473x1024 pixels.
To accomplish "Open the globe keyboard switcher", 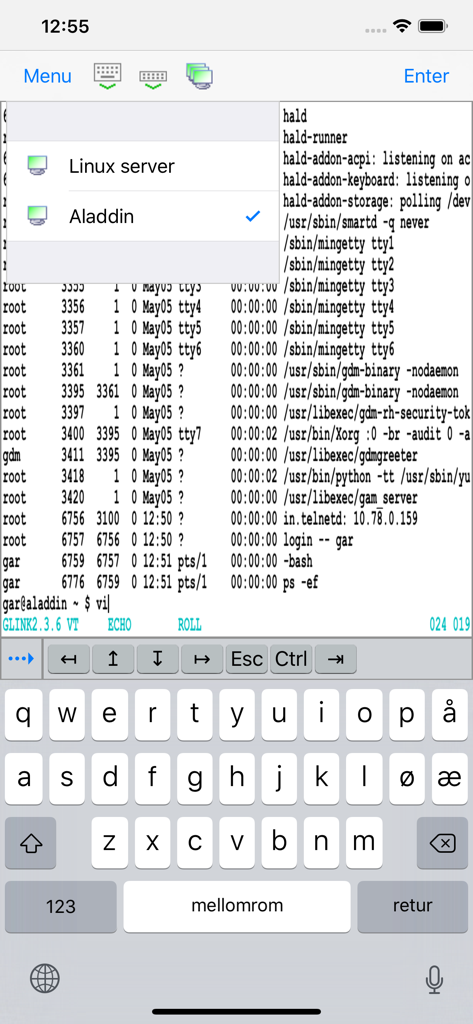I will pyautogui.click(x=45, y=978).
